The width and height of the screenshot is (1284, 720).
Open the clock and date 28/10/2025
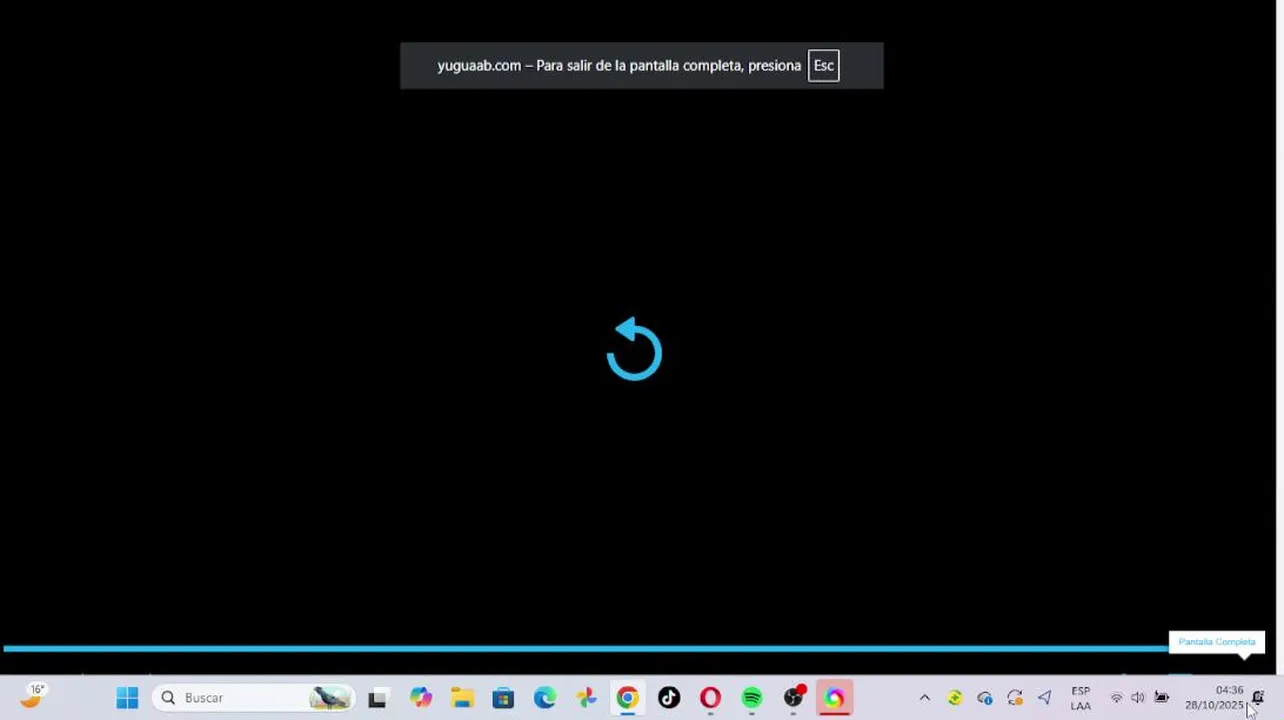(1214, 698)
